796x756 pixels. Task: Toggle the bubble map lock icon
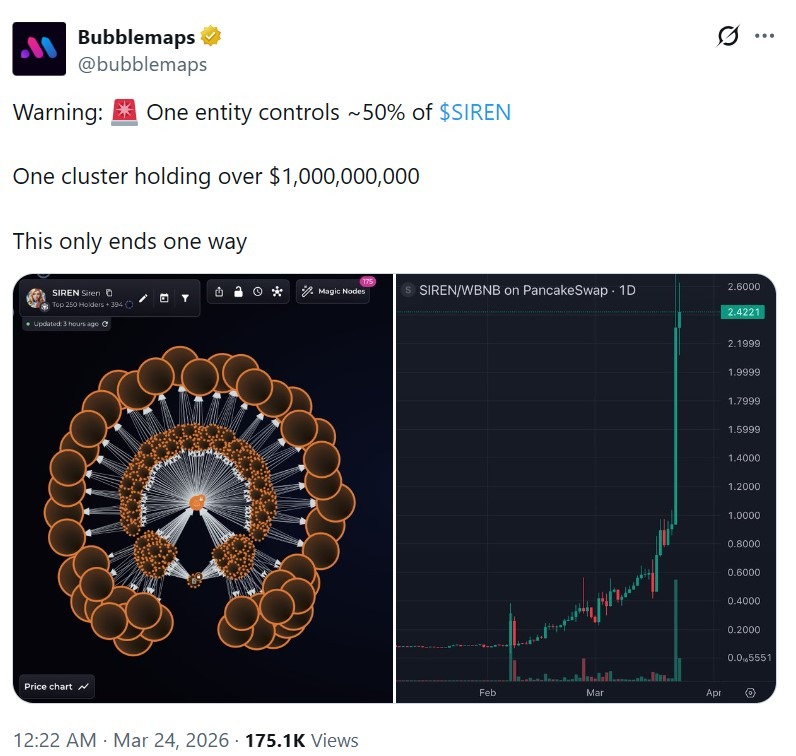238,292
